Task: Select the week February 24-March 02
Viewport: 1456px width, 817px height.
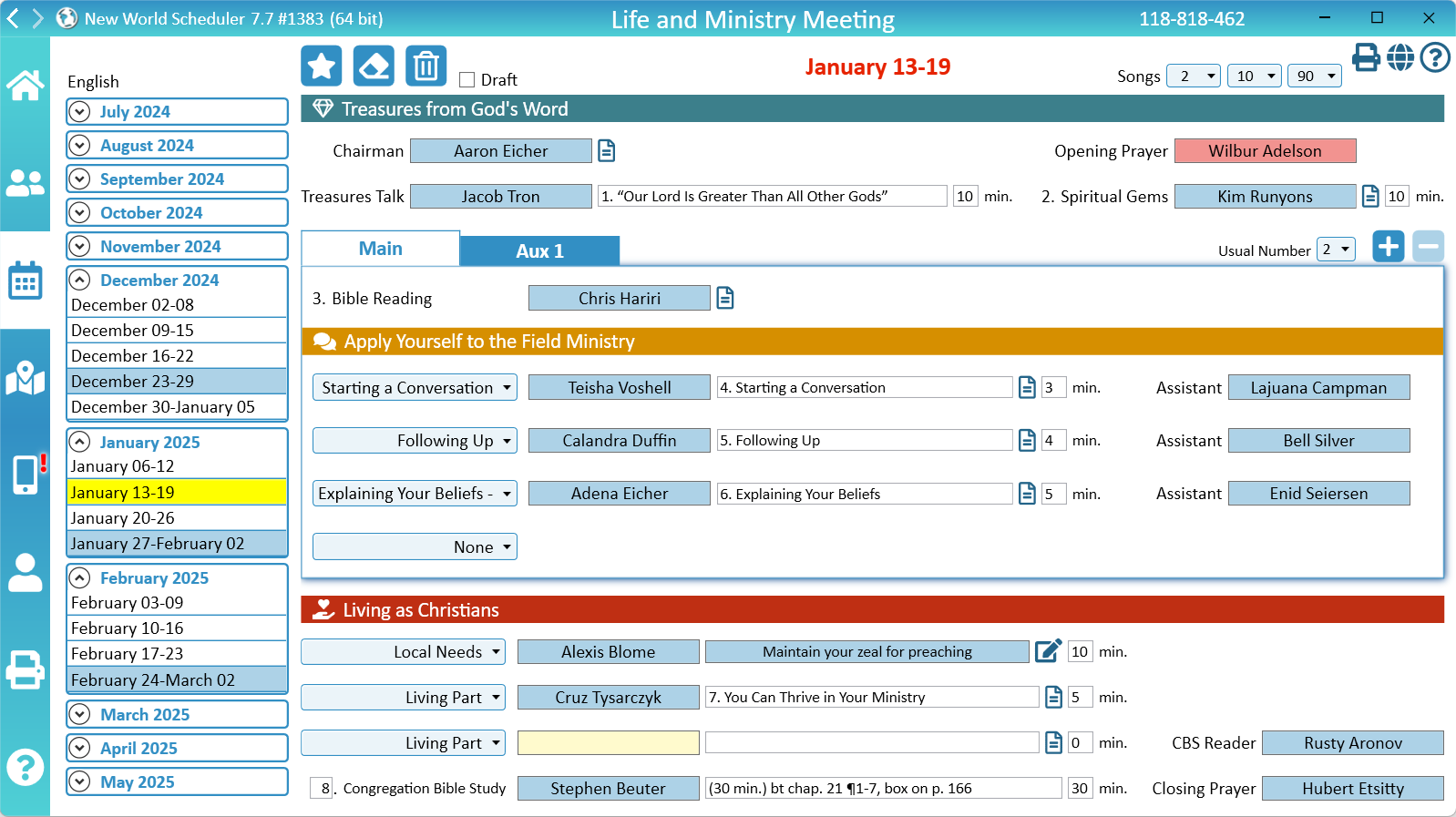Action: point(177,679)
